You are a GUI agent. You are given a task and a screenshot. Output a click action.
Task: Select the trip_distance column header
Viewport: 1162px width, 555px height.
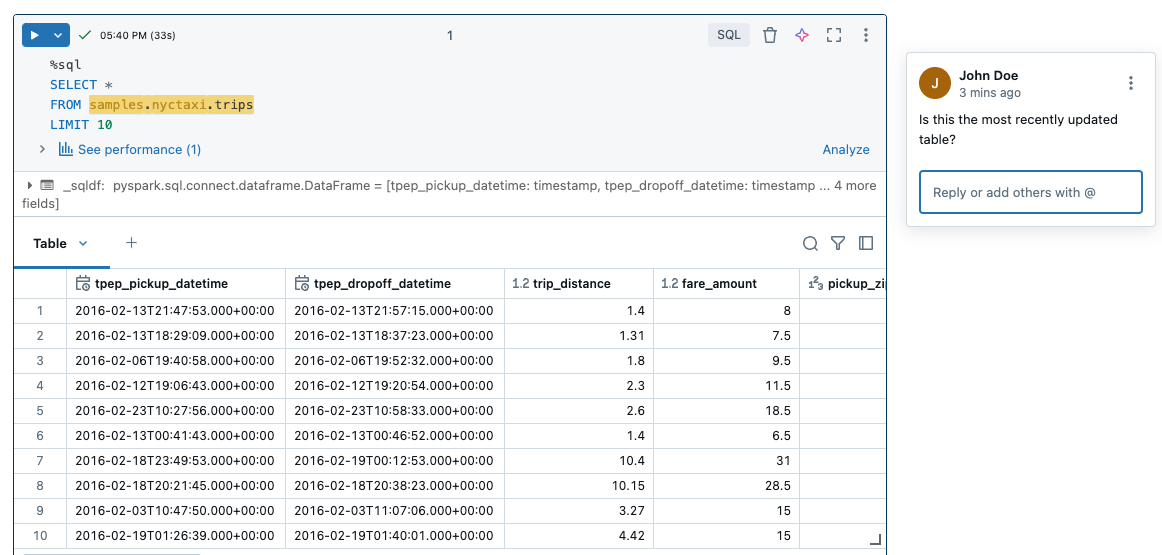coord(571,283)
